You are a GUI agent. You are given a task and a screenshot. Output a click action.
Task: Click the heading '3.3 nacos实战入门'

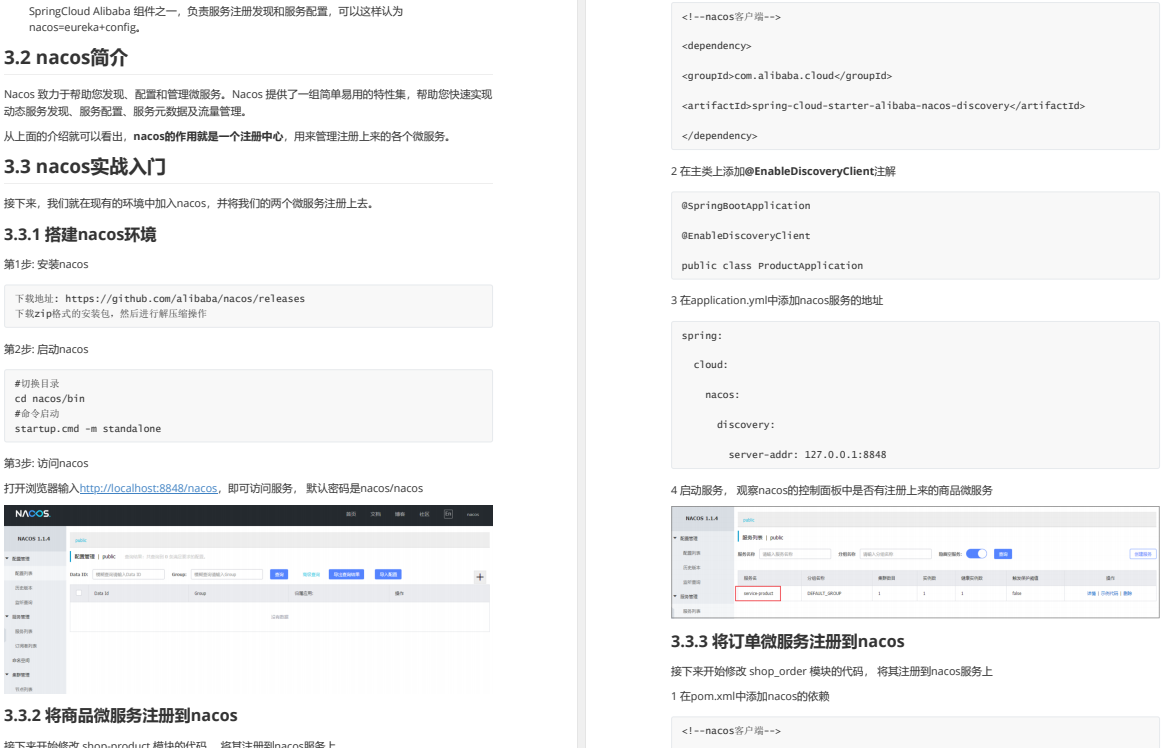click(x=85, y=166)
